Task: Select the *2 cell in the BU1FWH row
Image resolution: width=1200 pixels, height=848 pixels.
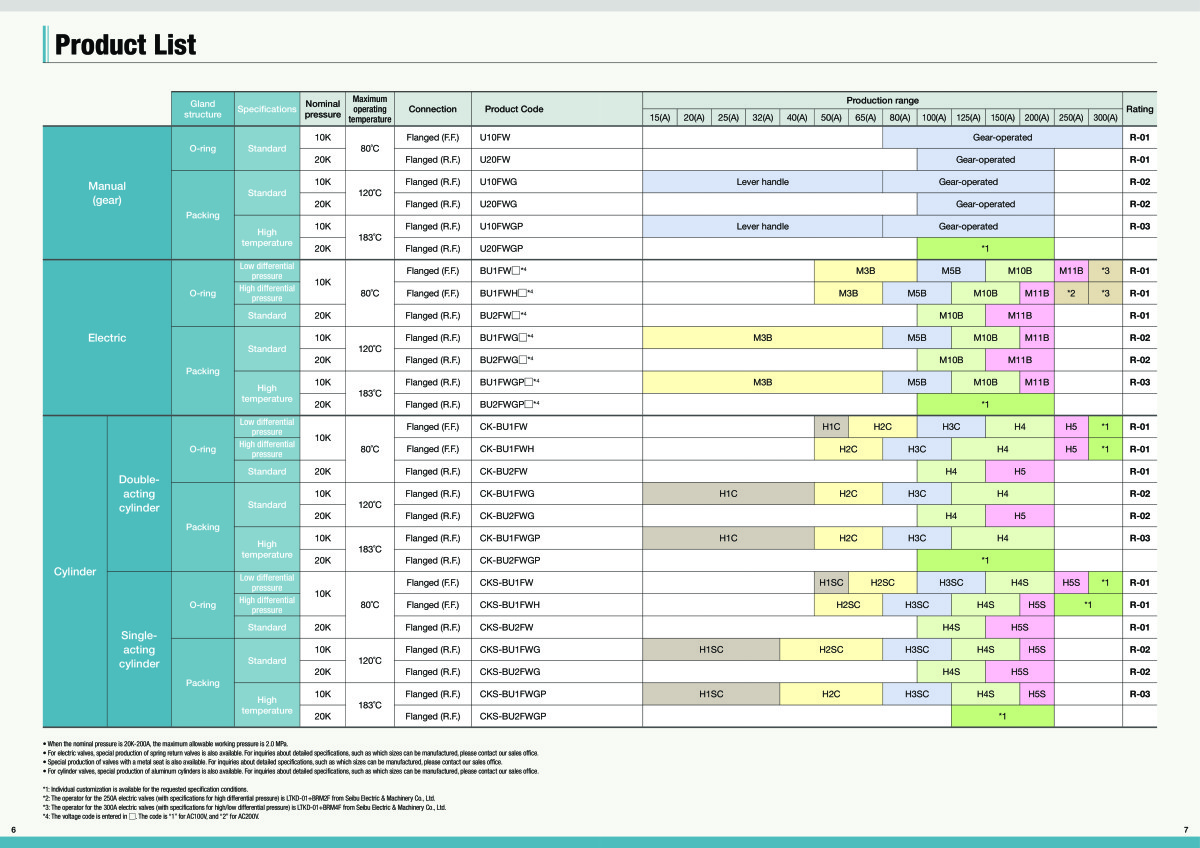Action: click(1071, 293)
